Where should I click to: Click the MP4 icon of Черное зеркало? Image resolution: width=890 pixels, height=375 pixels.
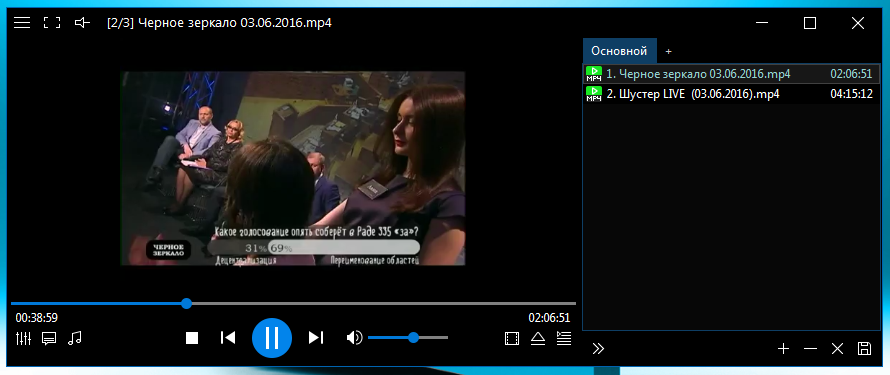tap(594, 74)
